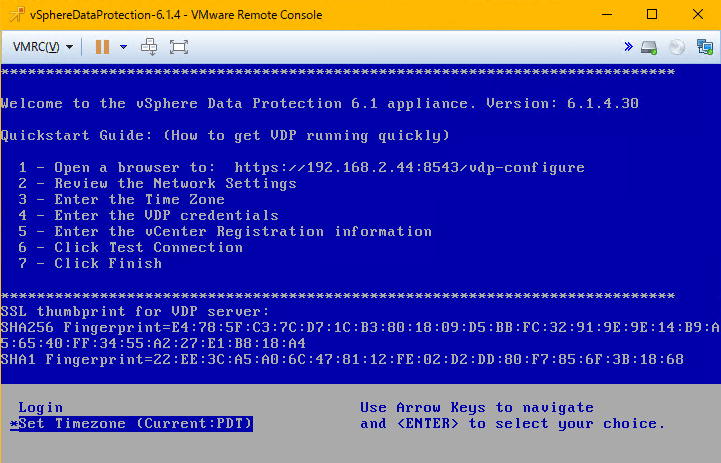Maximize the VMware Remote Console window
Image resolution: width=721 pixels, height=463 pixels.
(x=652, y=15)
